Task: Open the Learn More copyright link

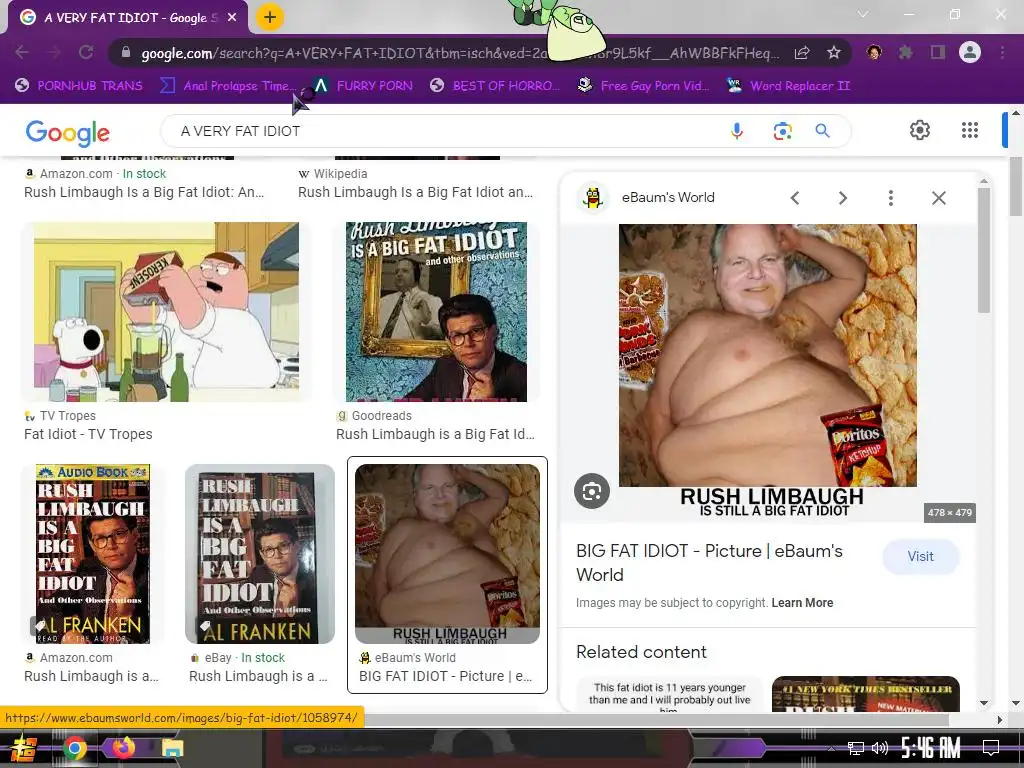Action: pyautogui.click(x=802, y=603)
